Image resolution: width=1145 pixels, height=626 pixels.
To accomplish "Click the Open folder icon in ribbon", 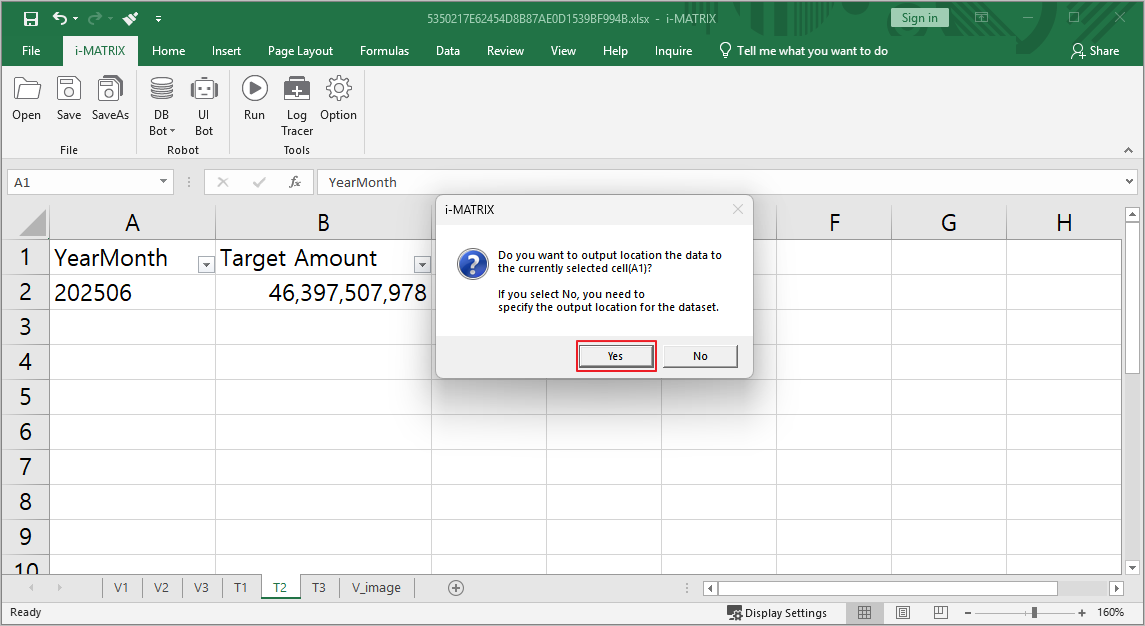I will point(26,99).
